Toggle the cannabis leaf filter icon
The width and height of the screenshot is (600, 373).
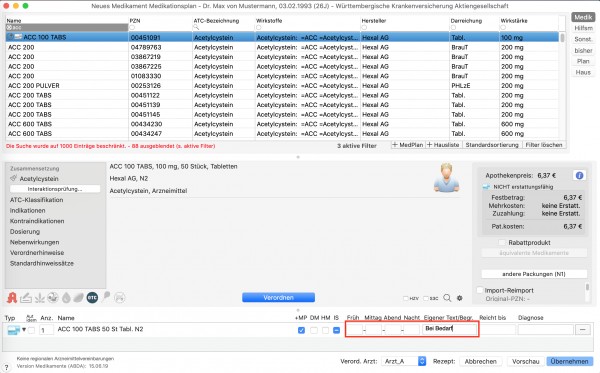coord(40,298)
